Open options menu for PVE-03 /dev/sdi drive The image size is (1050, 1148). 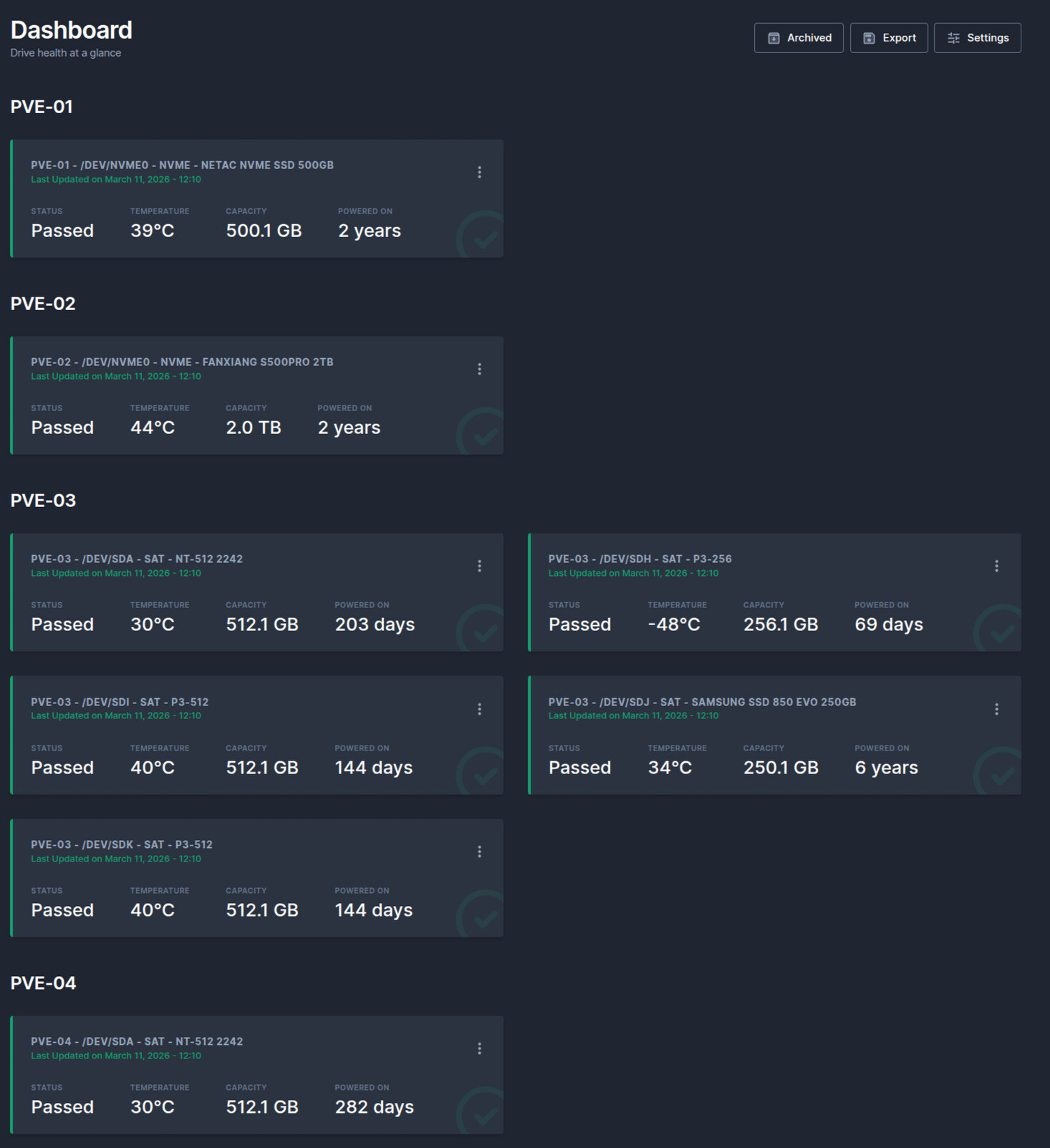[479, 709]
